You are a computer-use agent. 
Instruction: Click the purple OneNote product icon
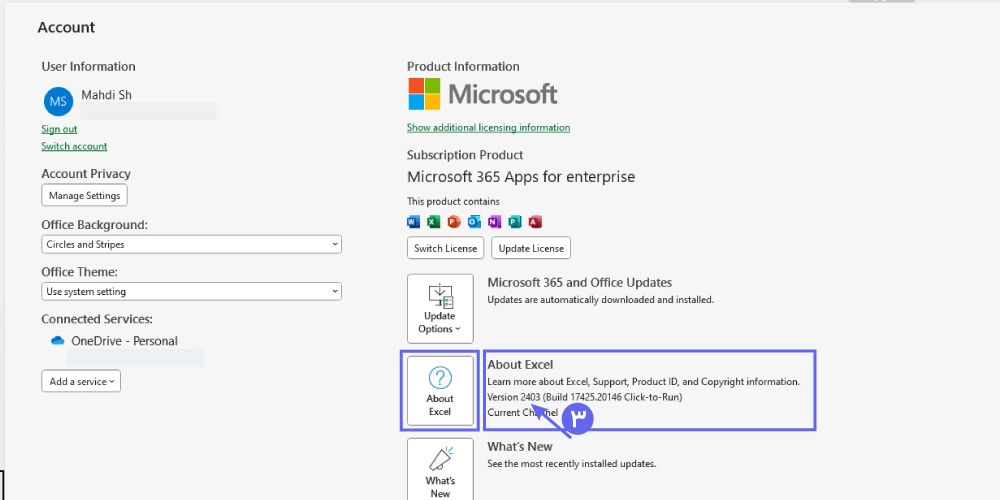coord(494,221)
